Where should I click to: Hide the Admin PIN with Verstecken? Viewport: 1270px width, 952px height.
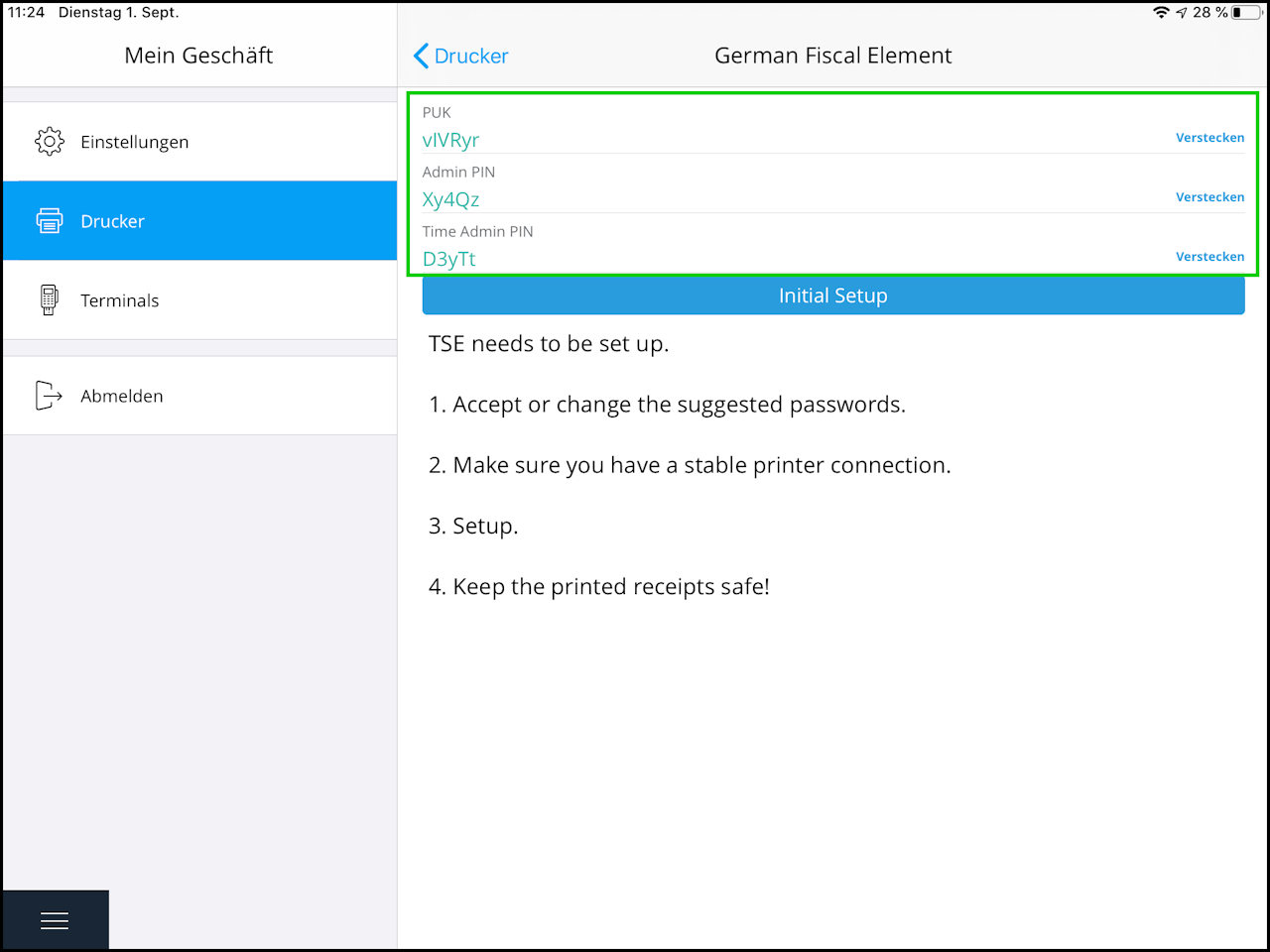click(x=1209, y=197)
